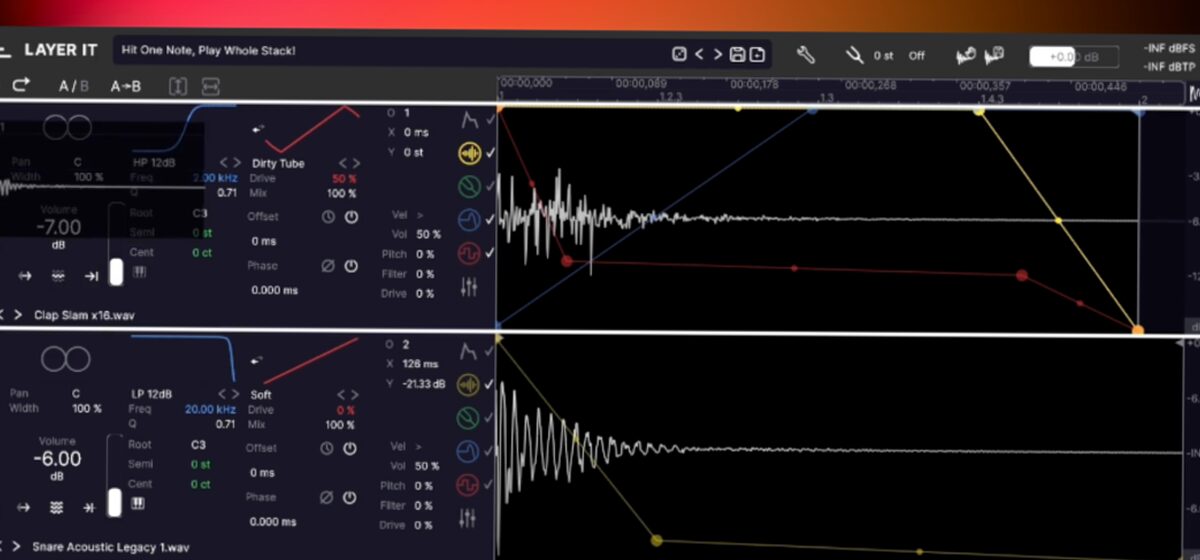Go to next preset with right arrow
The width and height of the screenshot is (1200, 560).
718,55
